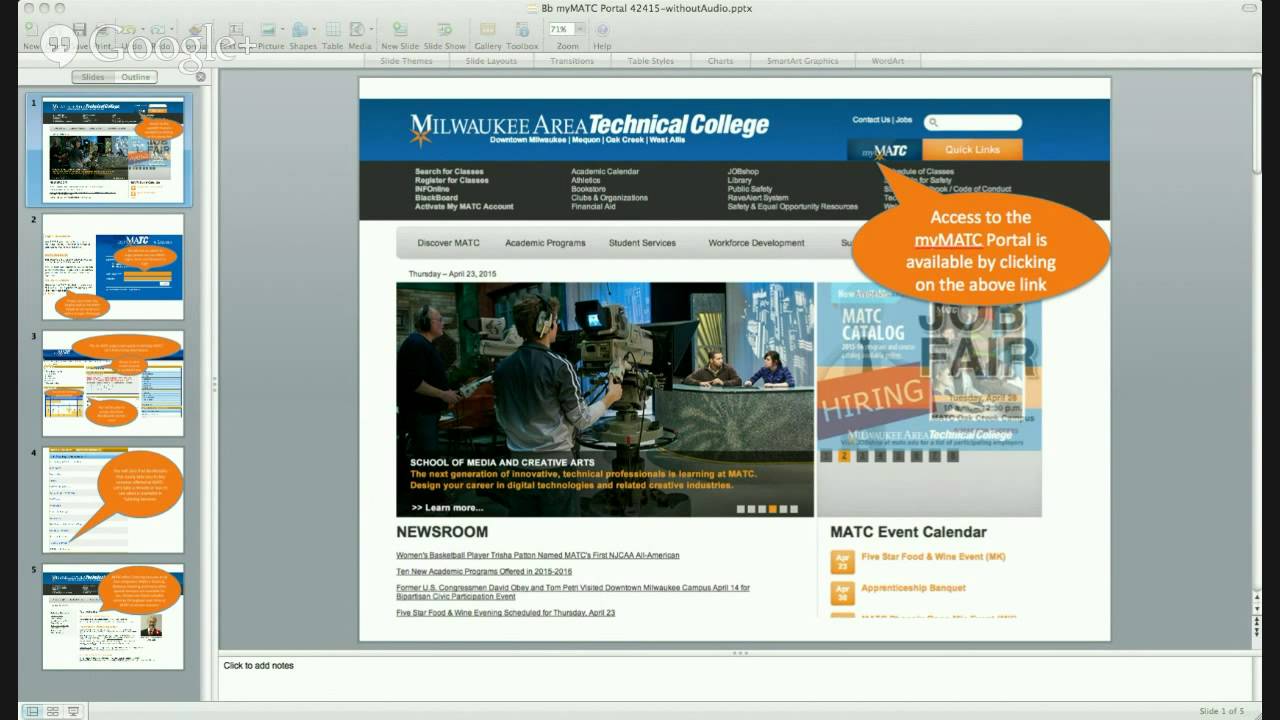The image size is (1280, 720).
Task: Open the Picture dropdown arrow
Action: tap(282, 30)
